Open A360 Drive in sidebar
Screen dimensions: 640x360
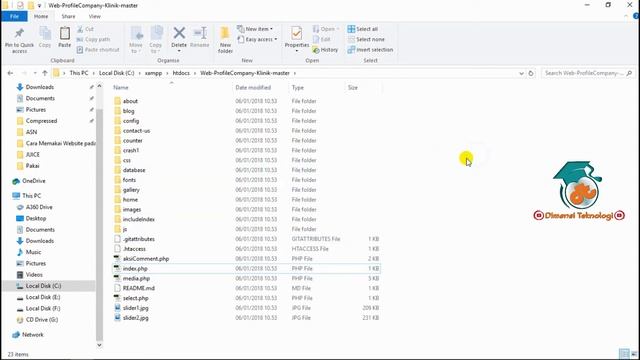pyautogui.click(x=39, y=207)
